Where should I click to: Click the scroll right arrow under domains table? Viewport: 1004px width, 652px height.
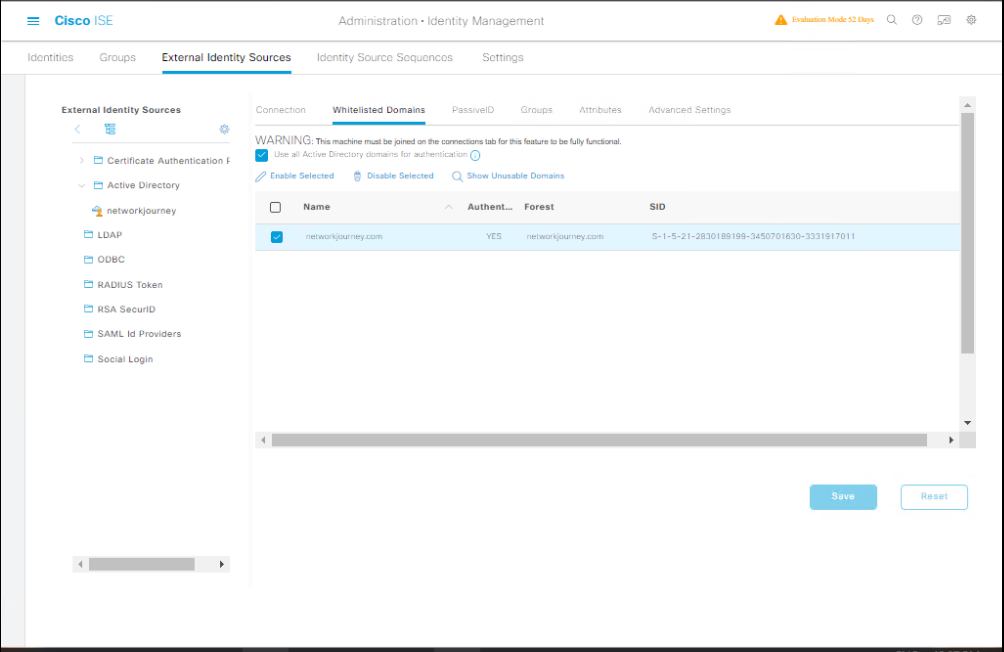pos(951,440)
